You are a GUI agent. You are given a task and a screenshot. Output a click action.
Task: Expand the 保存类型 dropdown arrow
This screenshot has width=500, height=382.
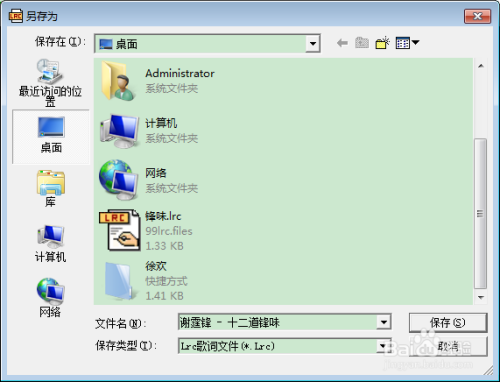pos(384,346)
